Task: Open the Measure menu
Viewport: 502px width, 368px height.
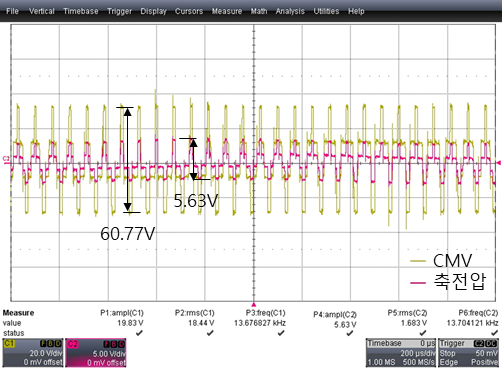Action: (227, 11)
